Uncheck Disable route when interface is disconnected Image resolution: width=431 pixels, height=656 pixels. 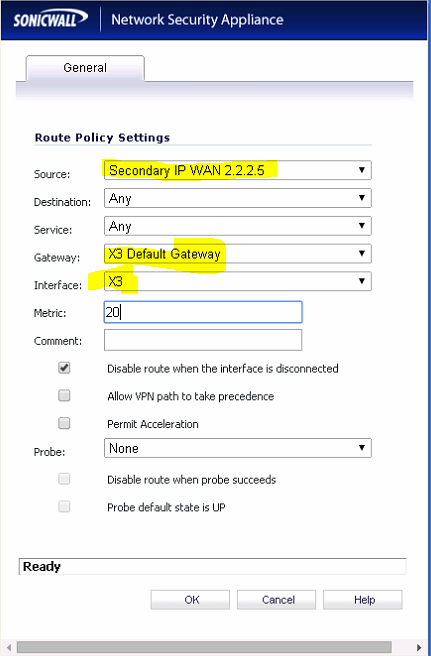coord(64,368)
